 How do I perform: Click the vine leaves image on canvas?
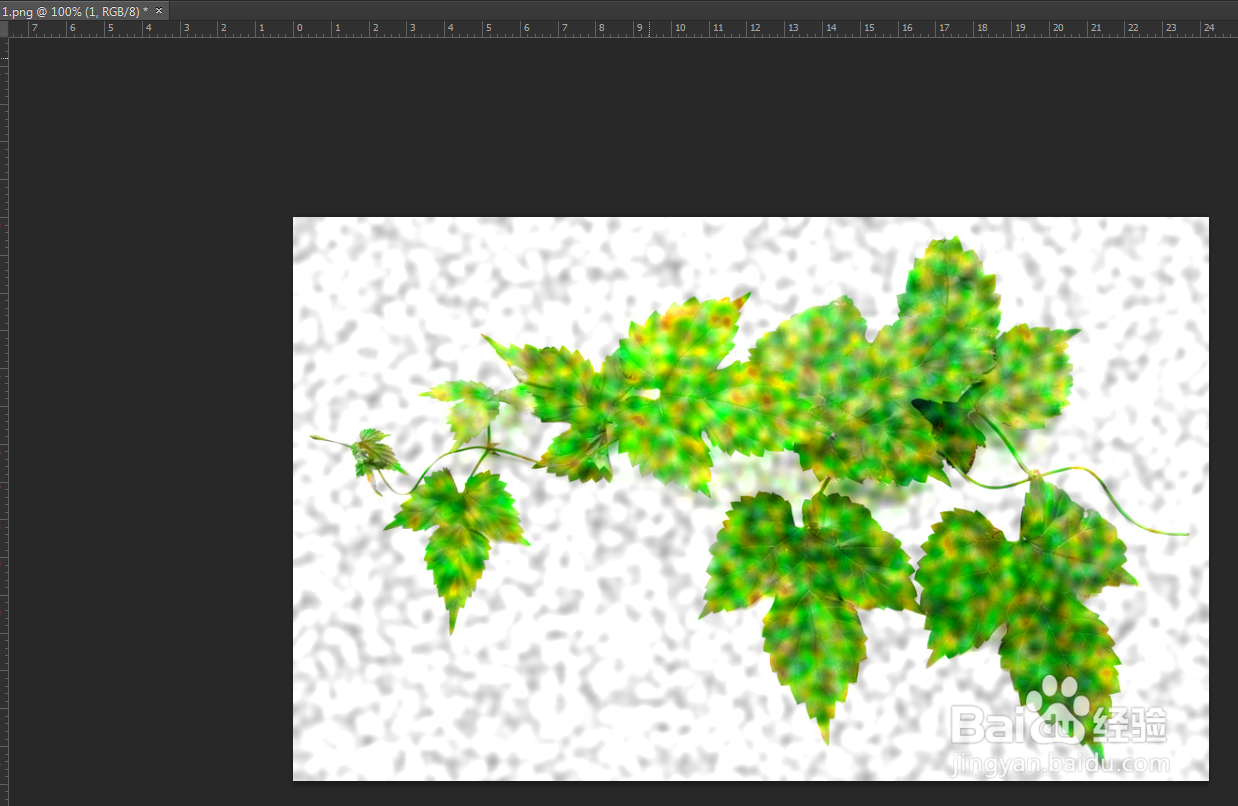point(750,498)
